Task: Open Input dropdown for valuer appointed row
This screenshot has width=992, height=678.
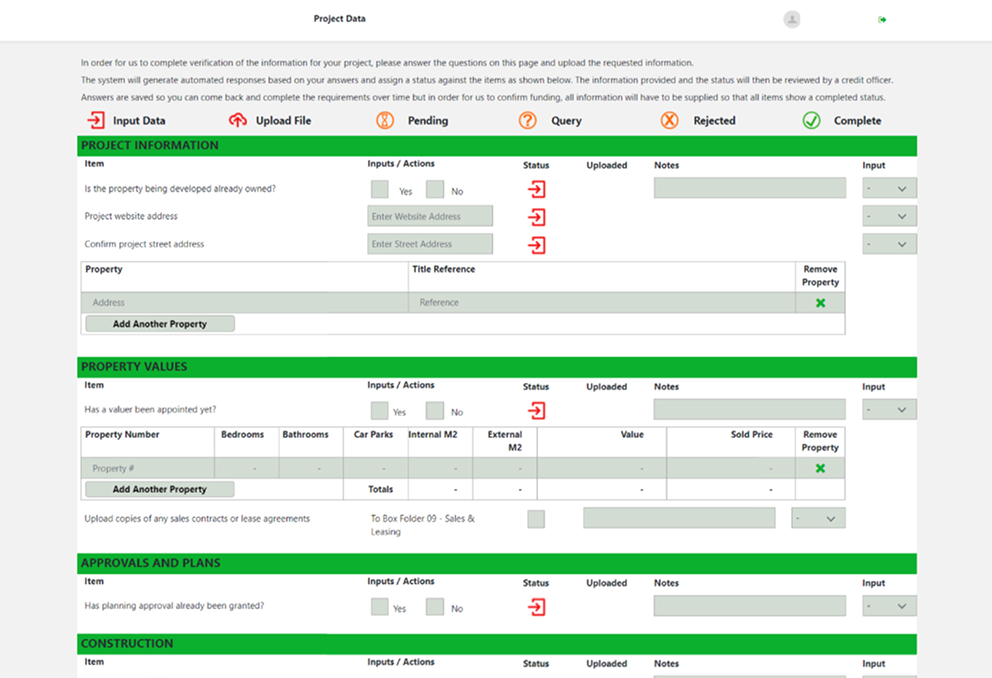Action: pos(889,409)
